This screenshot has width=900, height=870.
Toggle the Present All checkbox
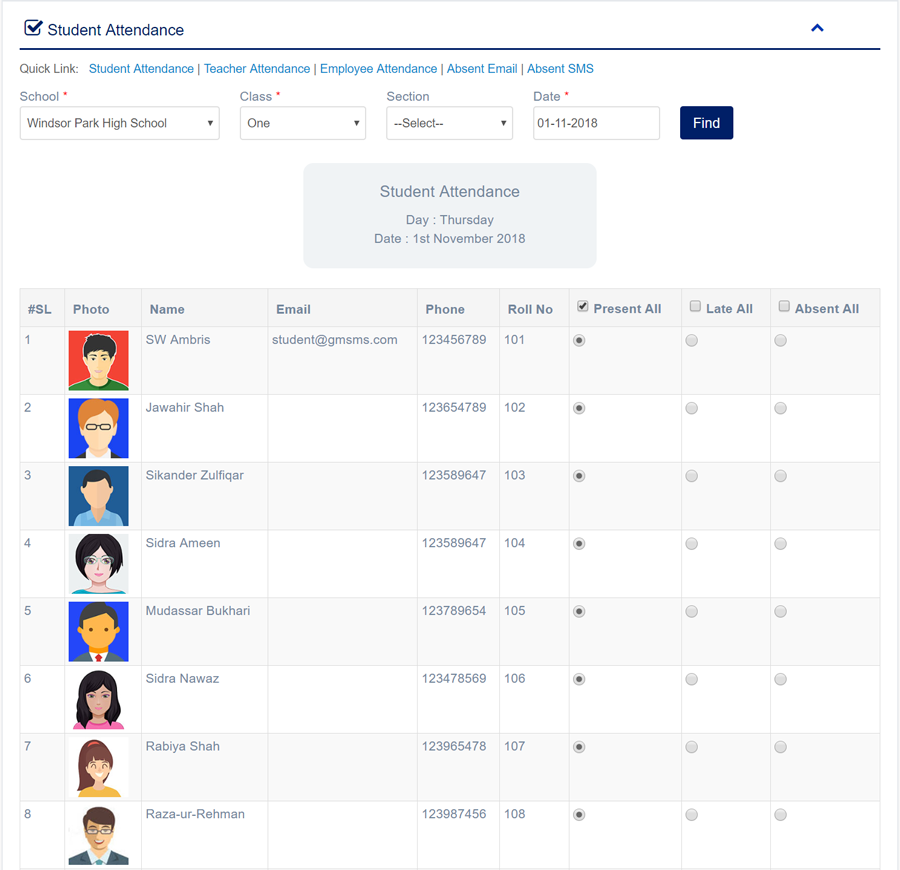[583, 307]
